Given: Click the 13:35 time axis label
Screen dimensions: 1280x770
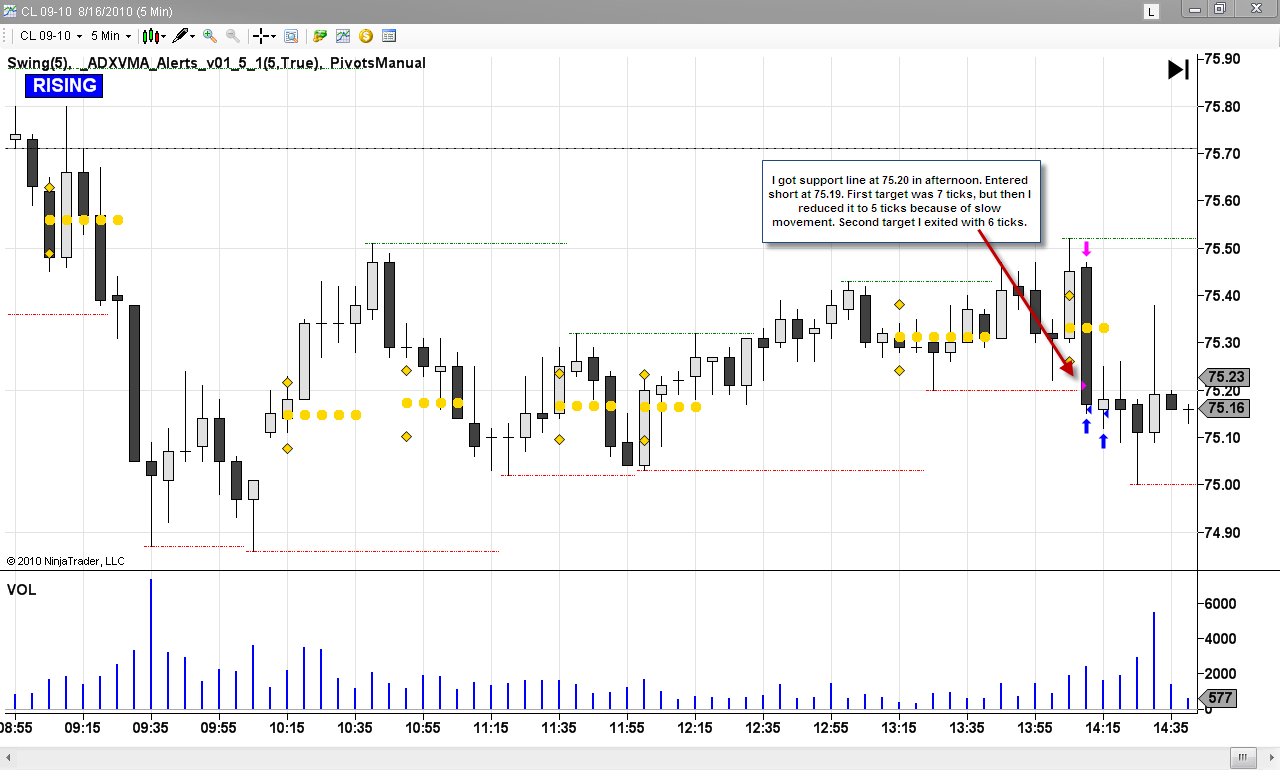Looking at the screenshot, I should point(967,728).
